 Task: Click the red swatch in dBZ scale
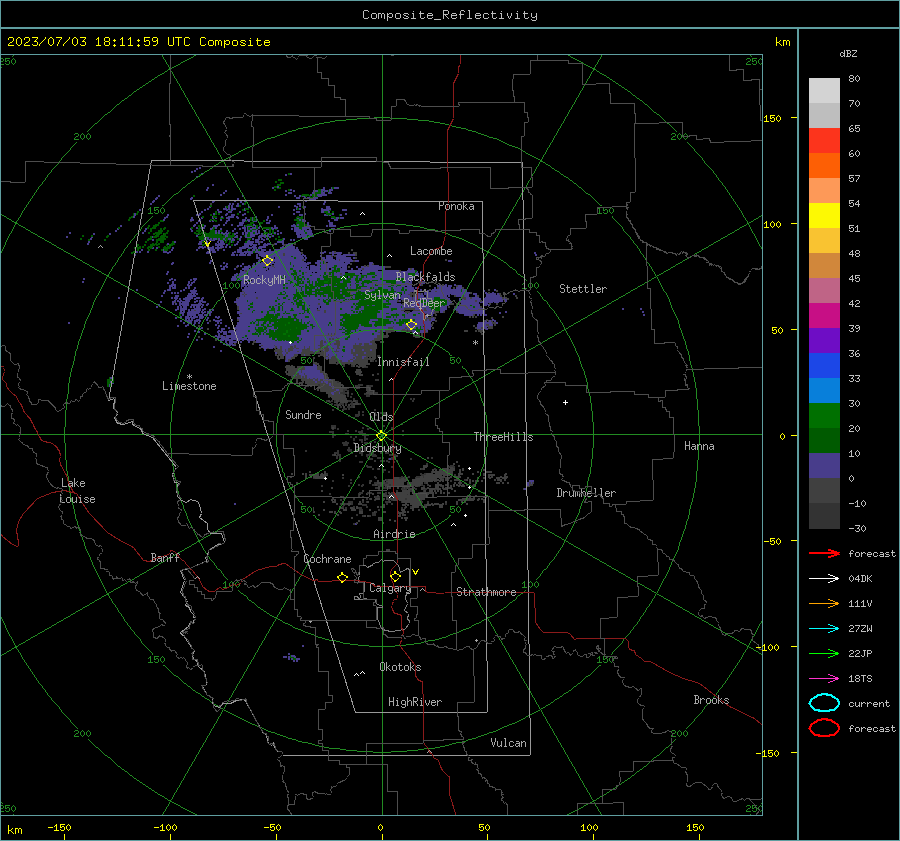(824, 141)
